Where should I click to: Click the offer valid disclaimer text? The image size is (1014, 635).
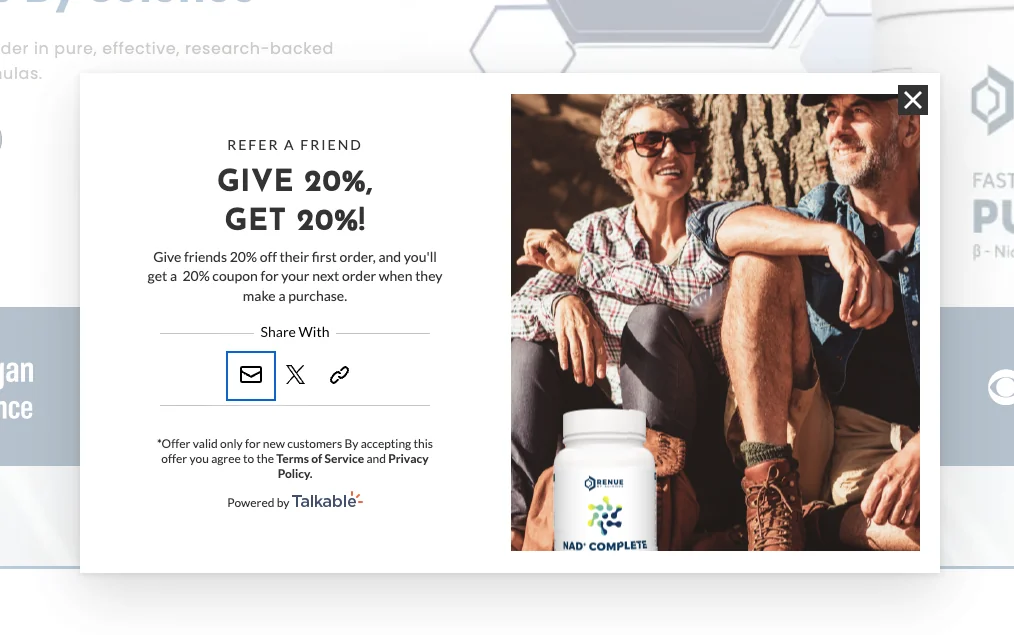(x=295, y=458)
